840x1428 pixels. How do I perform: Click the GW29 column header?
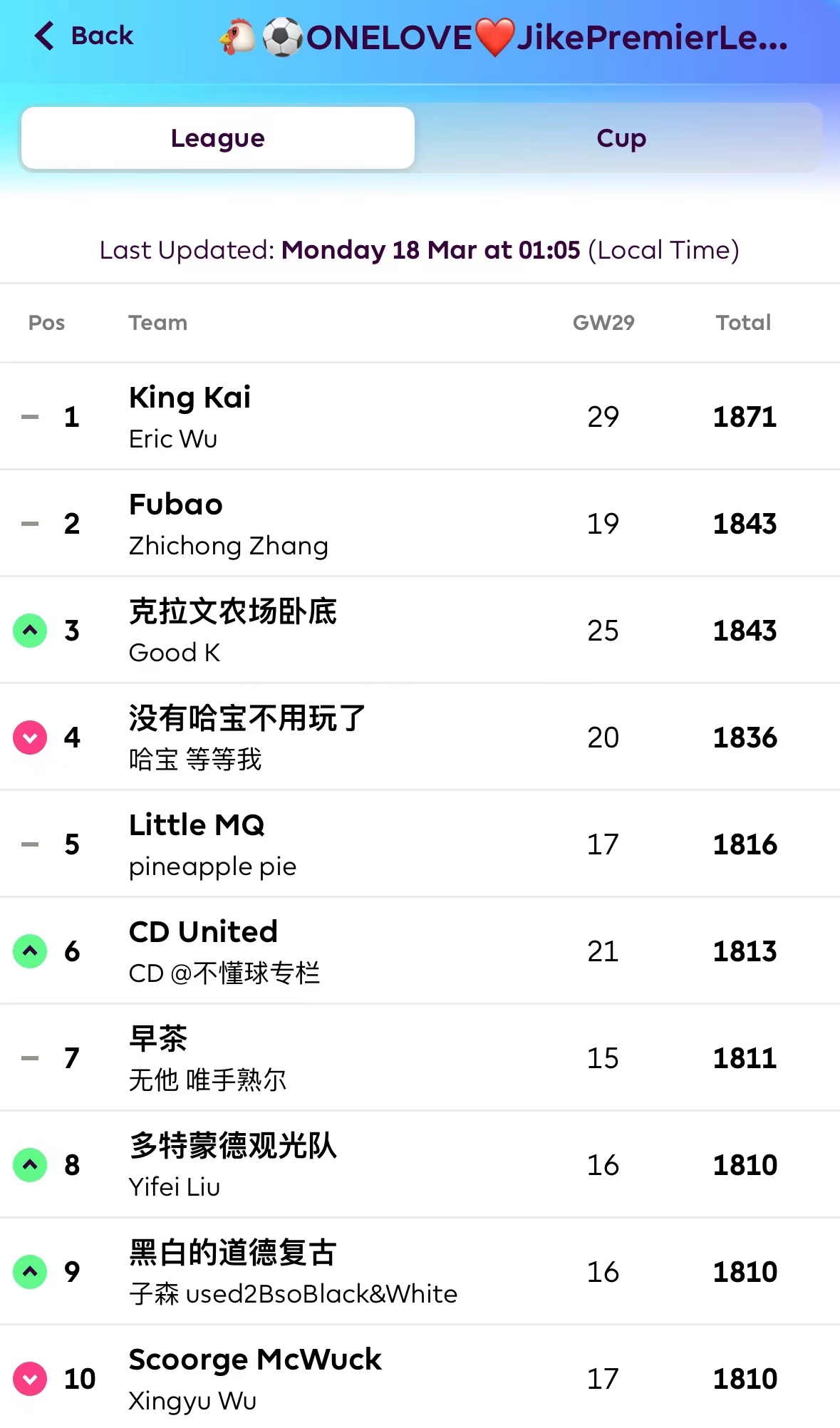603,323
